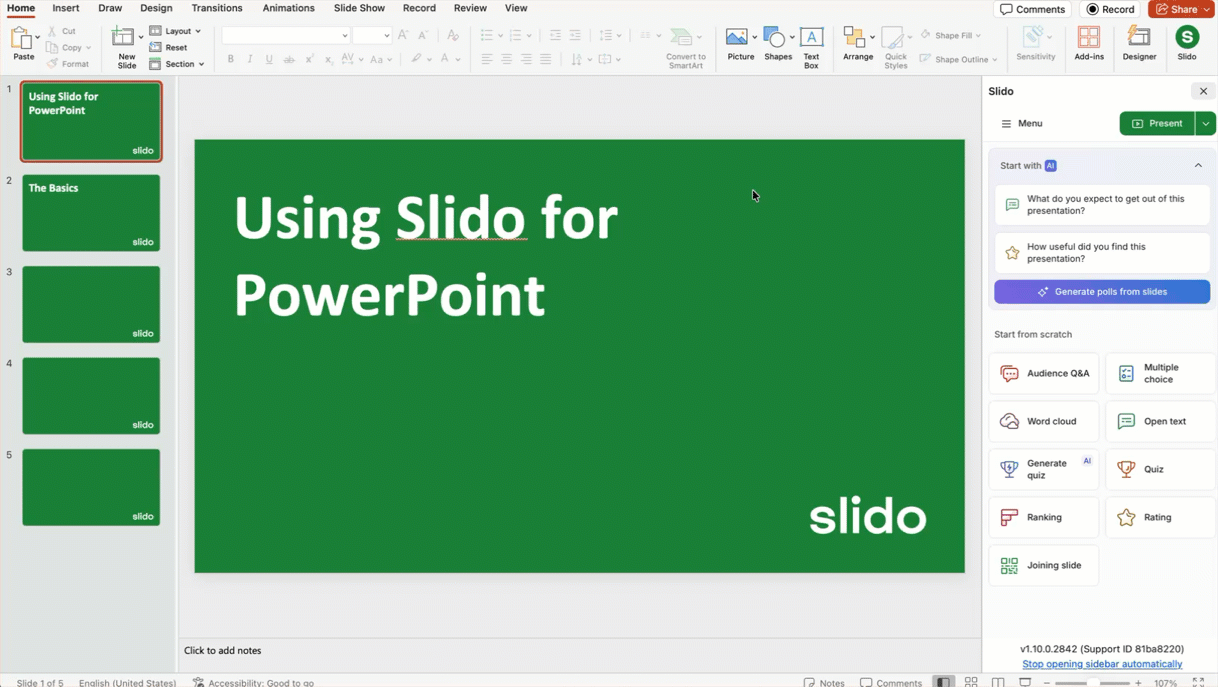Toggle Notes pane in status bar
This screenshot has height=687, width=1218.
pos(824,682)
